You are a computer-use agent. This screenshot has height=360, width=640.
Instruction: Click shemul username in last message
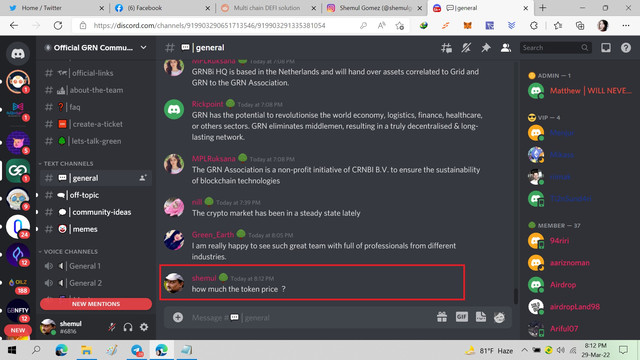[x=204, y=278]
